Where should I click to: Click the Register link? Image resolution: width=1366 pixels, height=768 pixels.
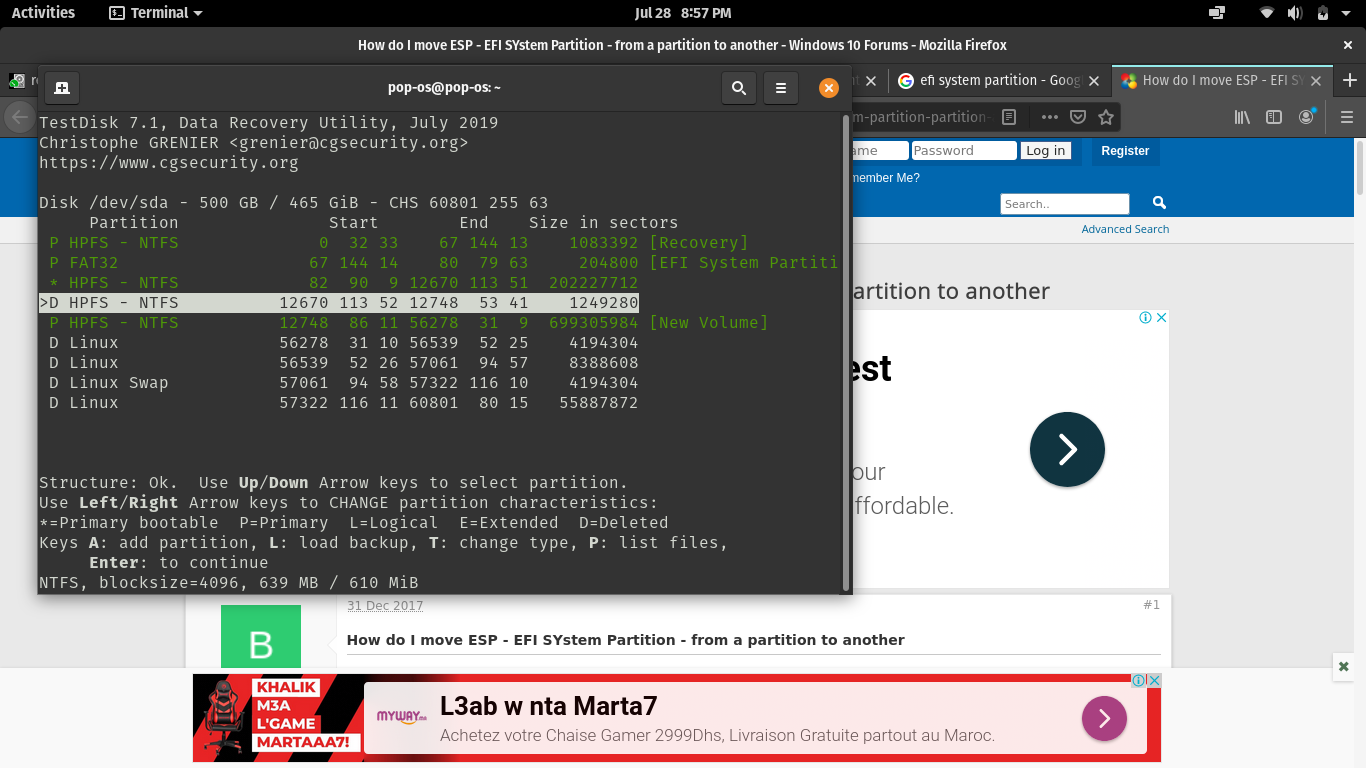click(1125, 151)
